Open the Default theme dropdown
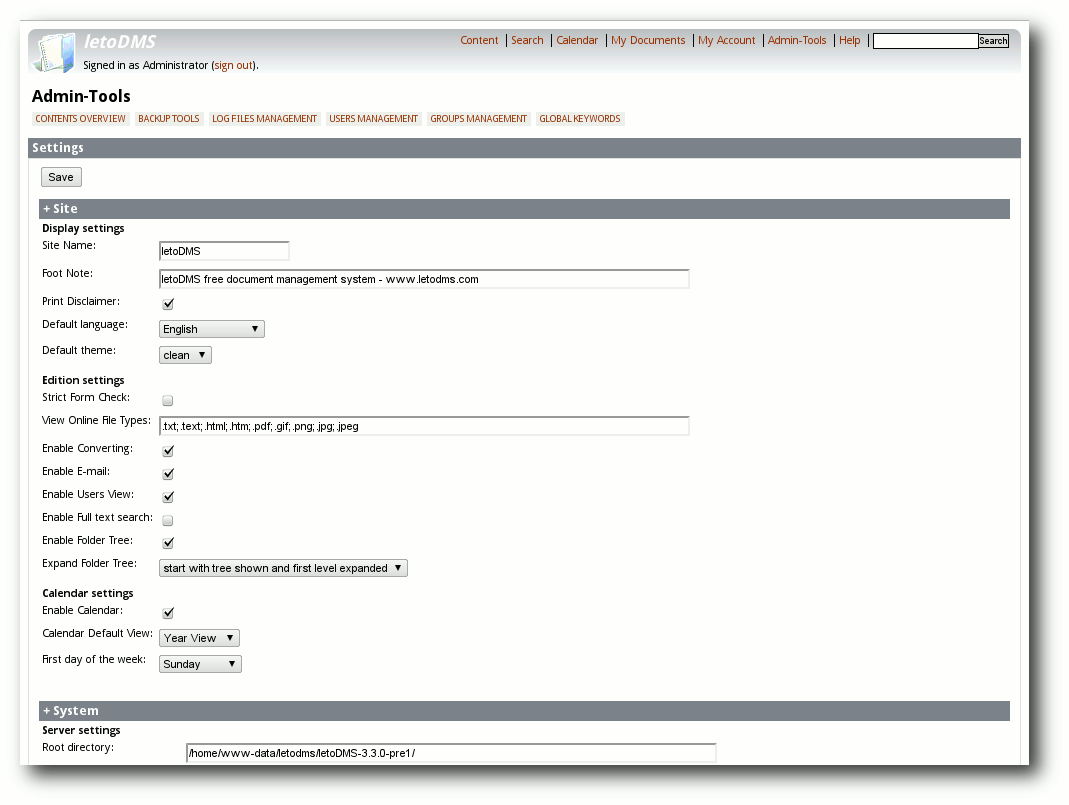 click(x=185, y=355)
